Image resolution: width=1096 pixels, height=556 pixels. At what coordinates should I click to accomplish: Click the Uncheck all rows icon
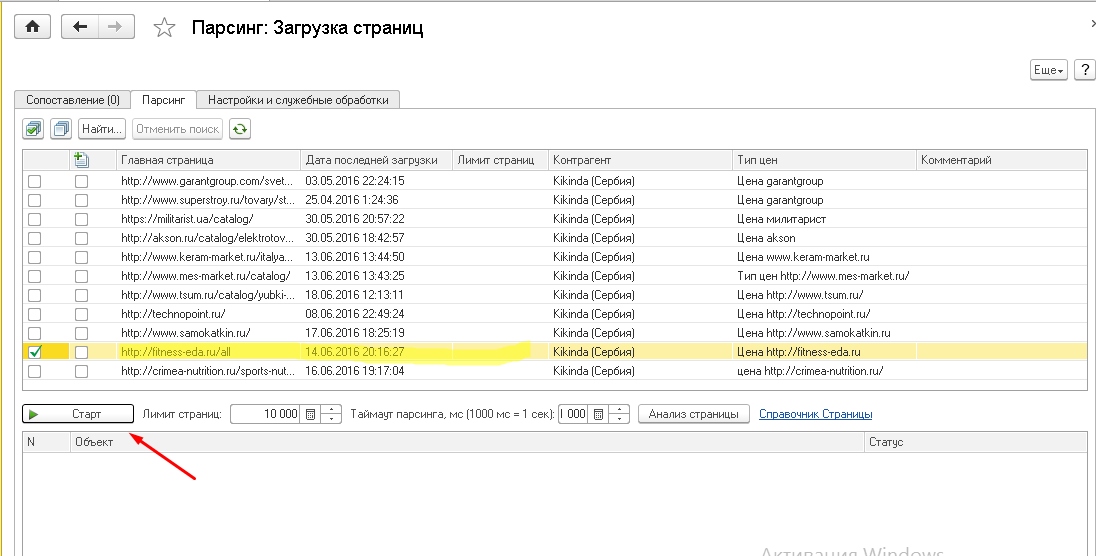pyautogui.click(x=61, y=129)
